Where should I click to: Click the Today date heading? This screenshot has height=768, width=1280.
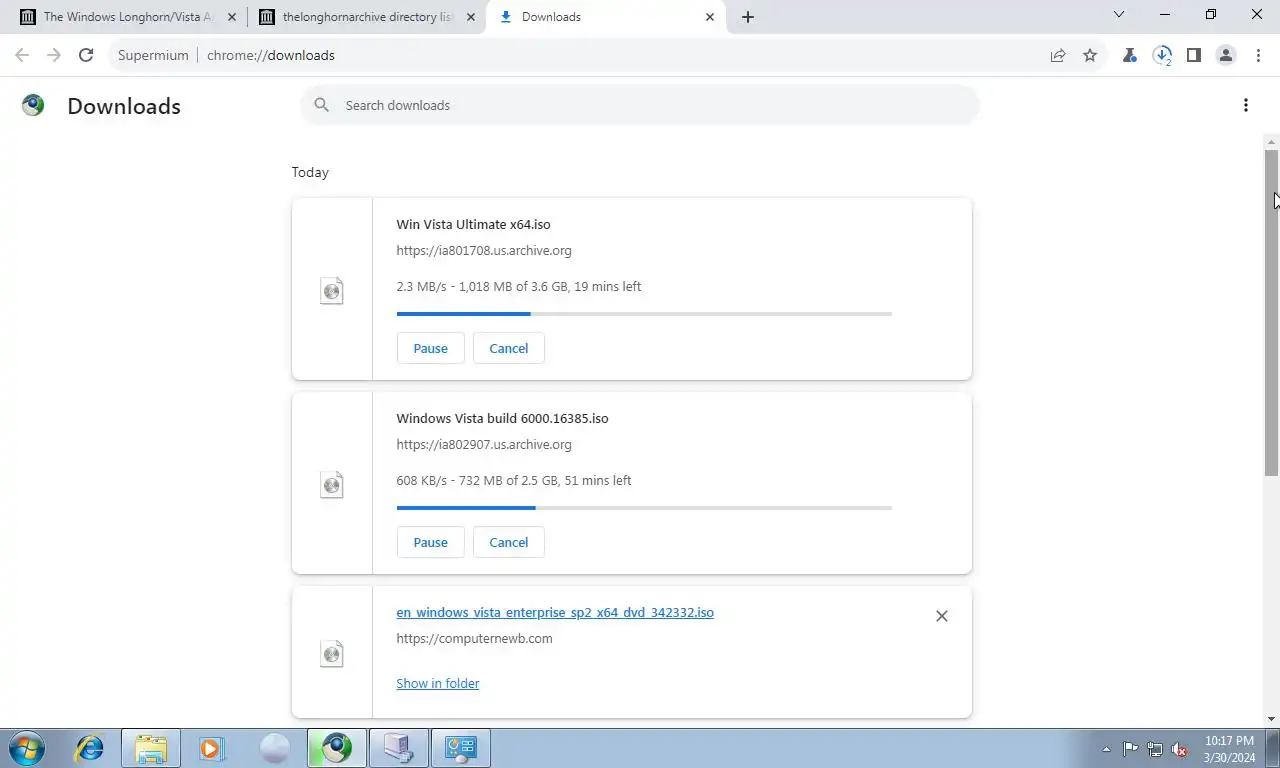310,172
